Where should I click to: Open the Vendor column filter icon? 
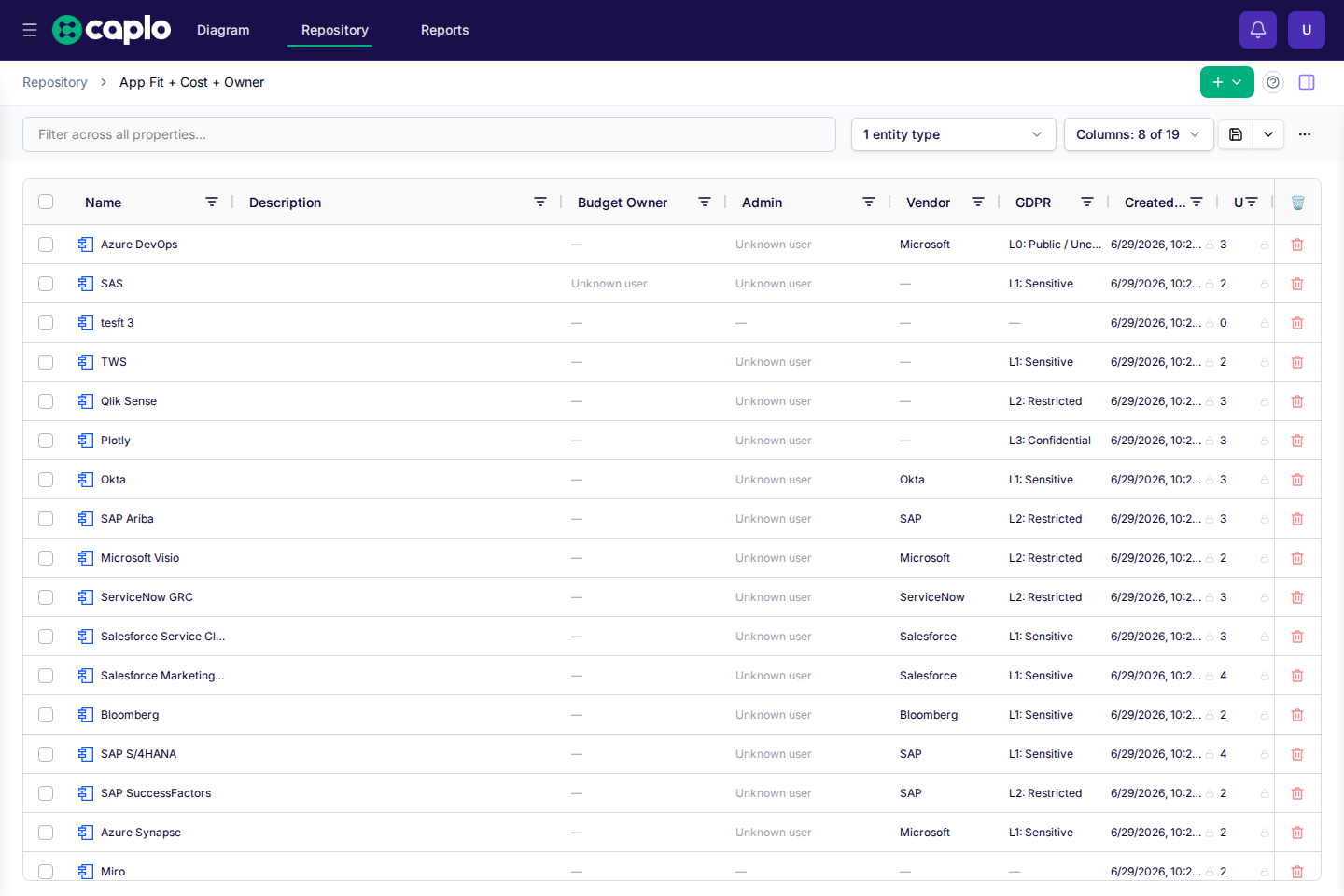(978, 203)
